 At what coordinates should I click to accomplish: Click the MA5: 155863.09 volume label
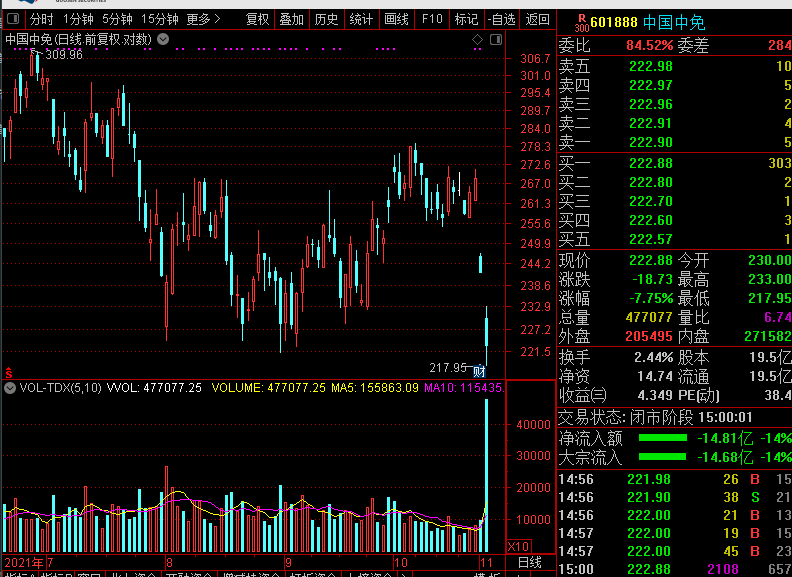click(x=375, y=388)
